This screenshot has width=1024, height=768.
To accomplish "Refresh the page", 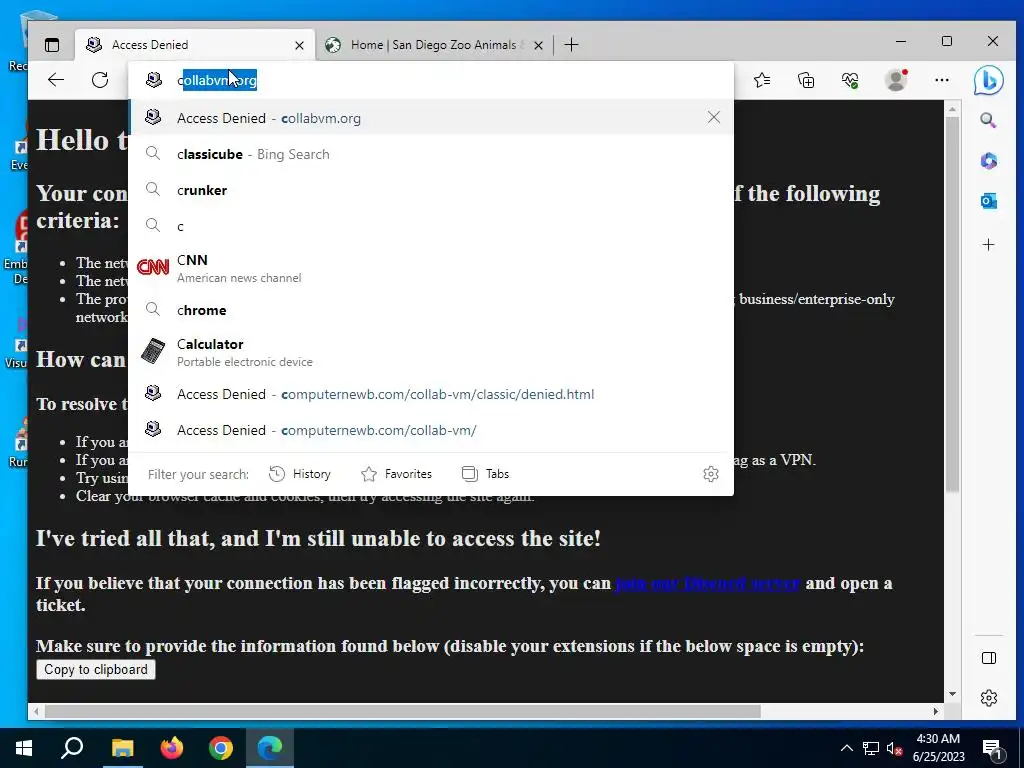I will (100, 80).
